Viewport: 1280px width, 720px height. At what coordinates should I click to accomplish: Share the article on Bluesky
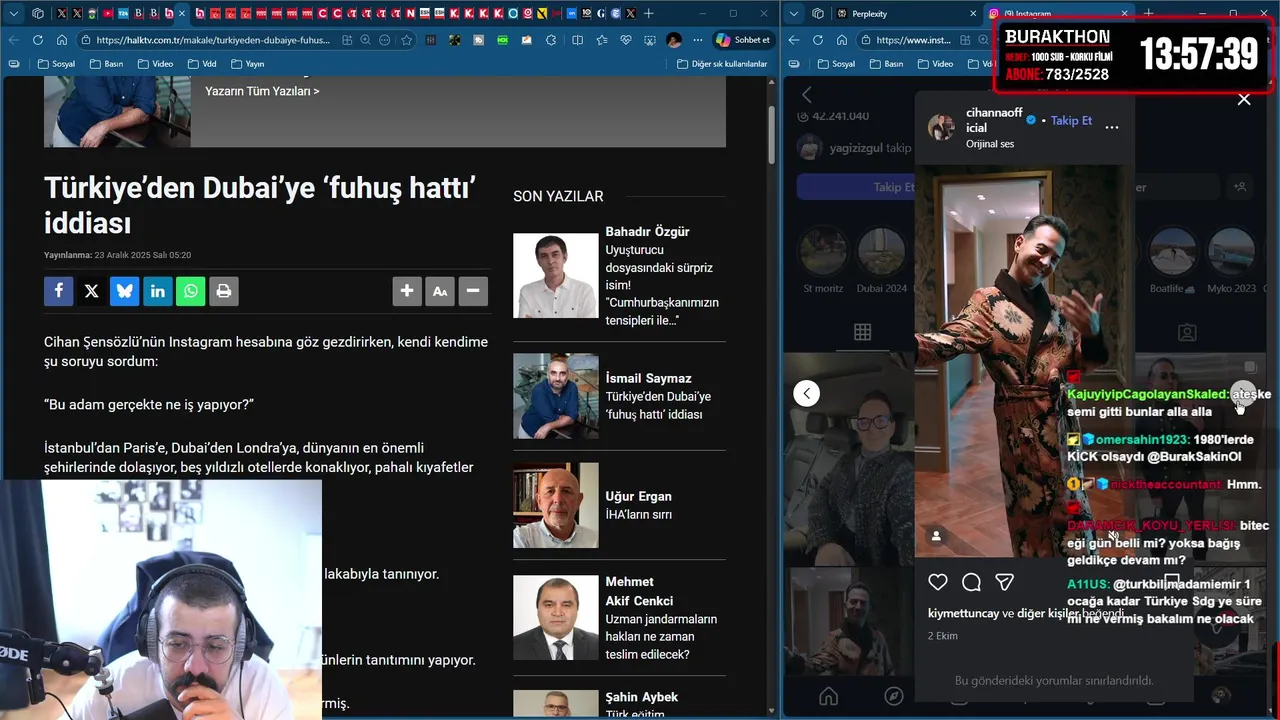pyautogui.click(x=124, y=291)
